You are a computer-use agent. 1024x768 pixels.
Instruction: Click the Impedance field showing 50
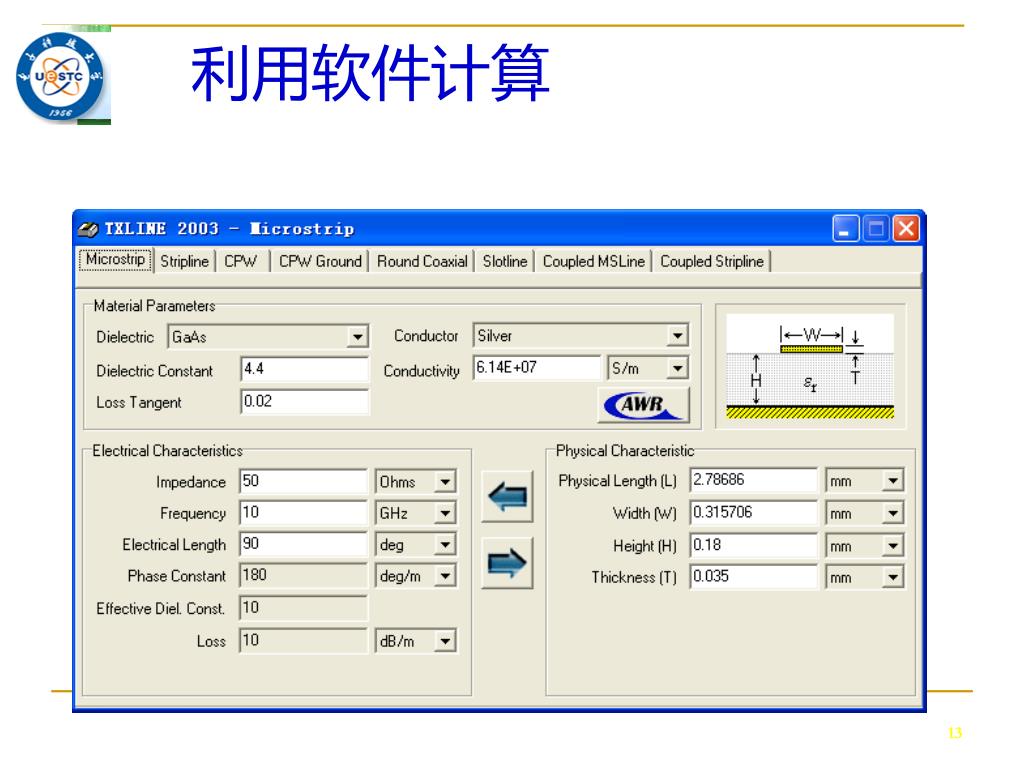point(303,481)
